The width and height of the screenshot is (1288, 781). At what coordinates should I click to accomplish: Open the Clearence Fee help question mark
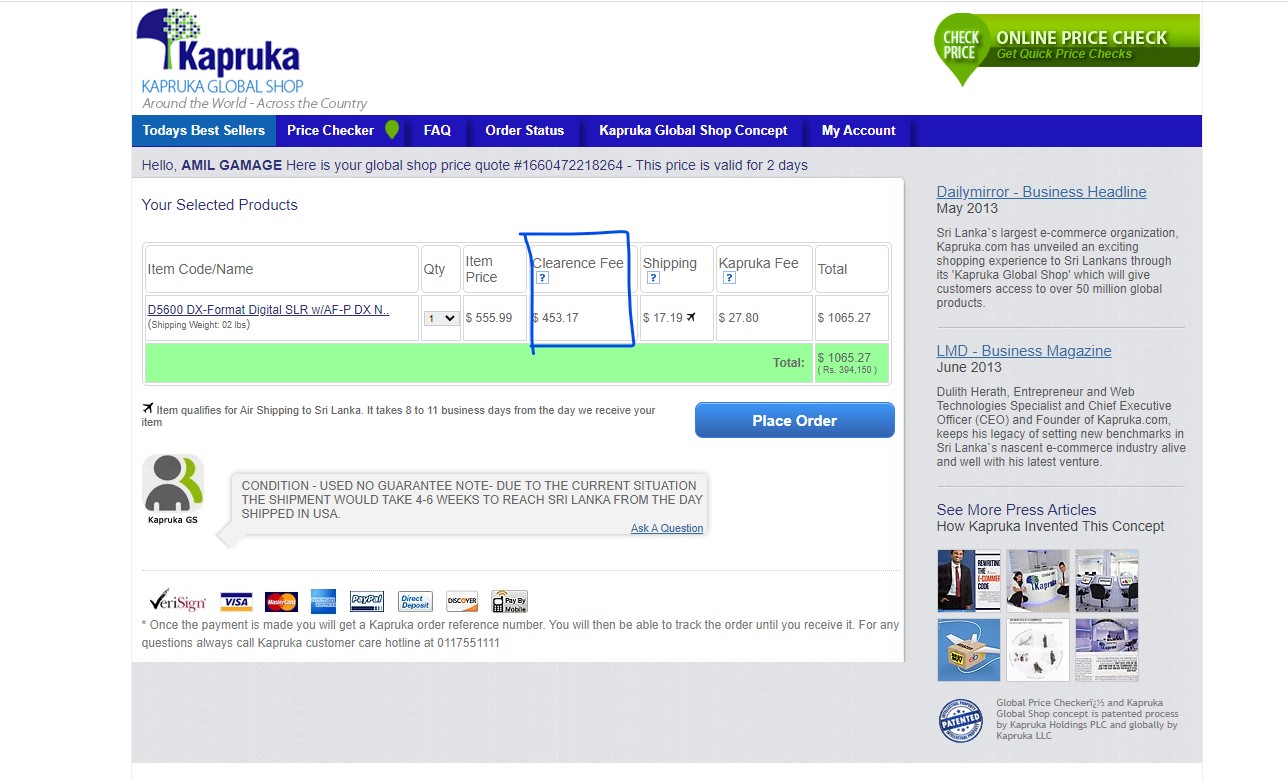pos(542,278)
